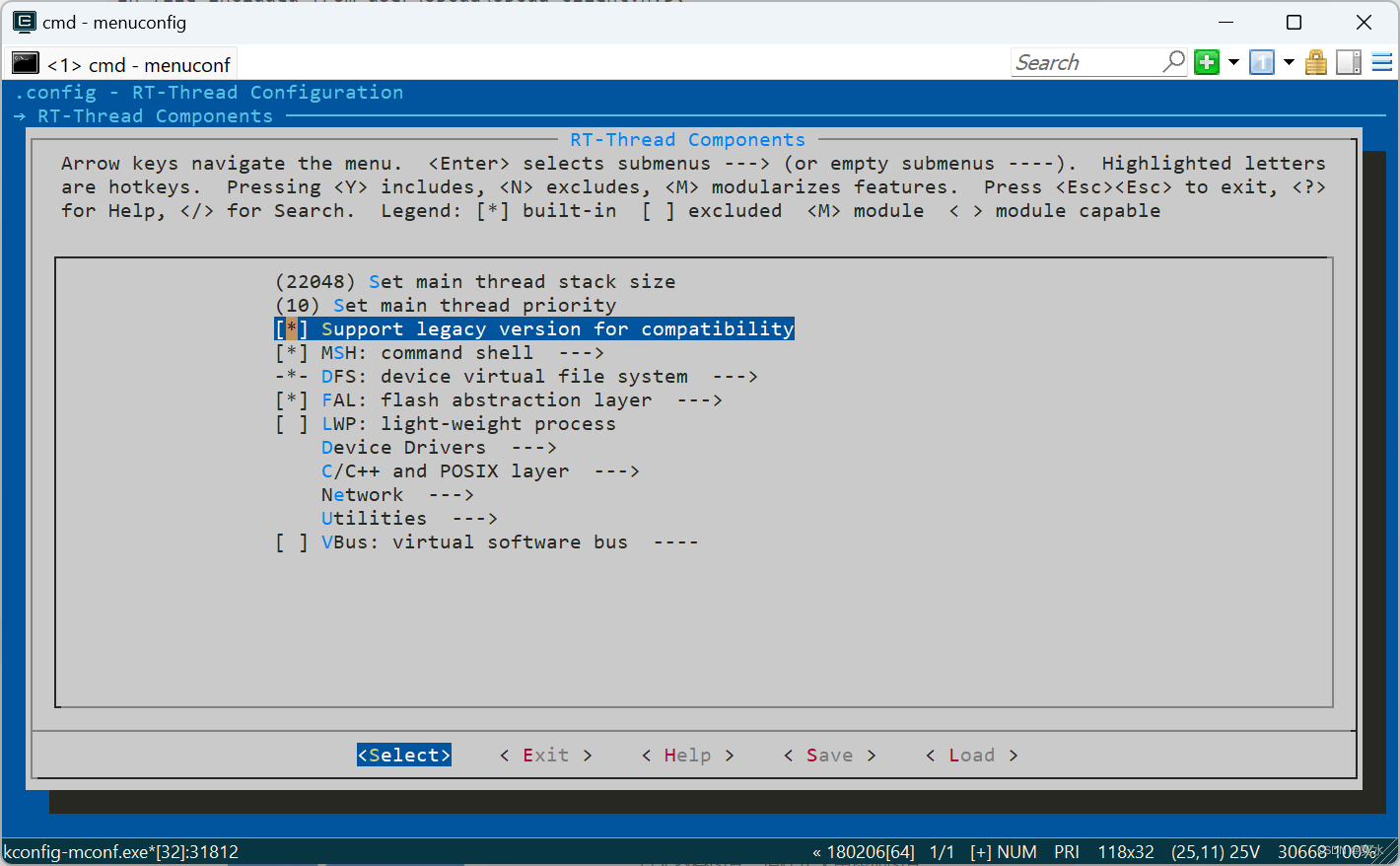Click the RT-Thread Components breadcrumb text
This screenshot has height=866, width=1400.
(155, 115)
